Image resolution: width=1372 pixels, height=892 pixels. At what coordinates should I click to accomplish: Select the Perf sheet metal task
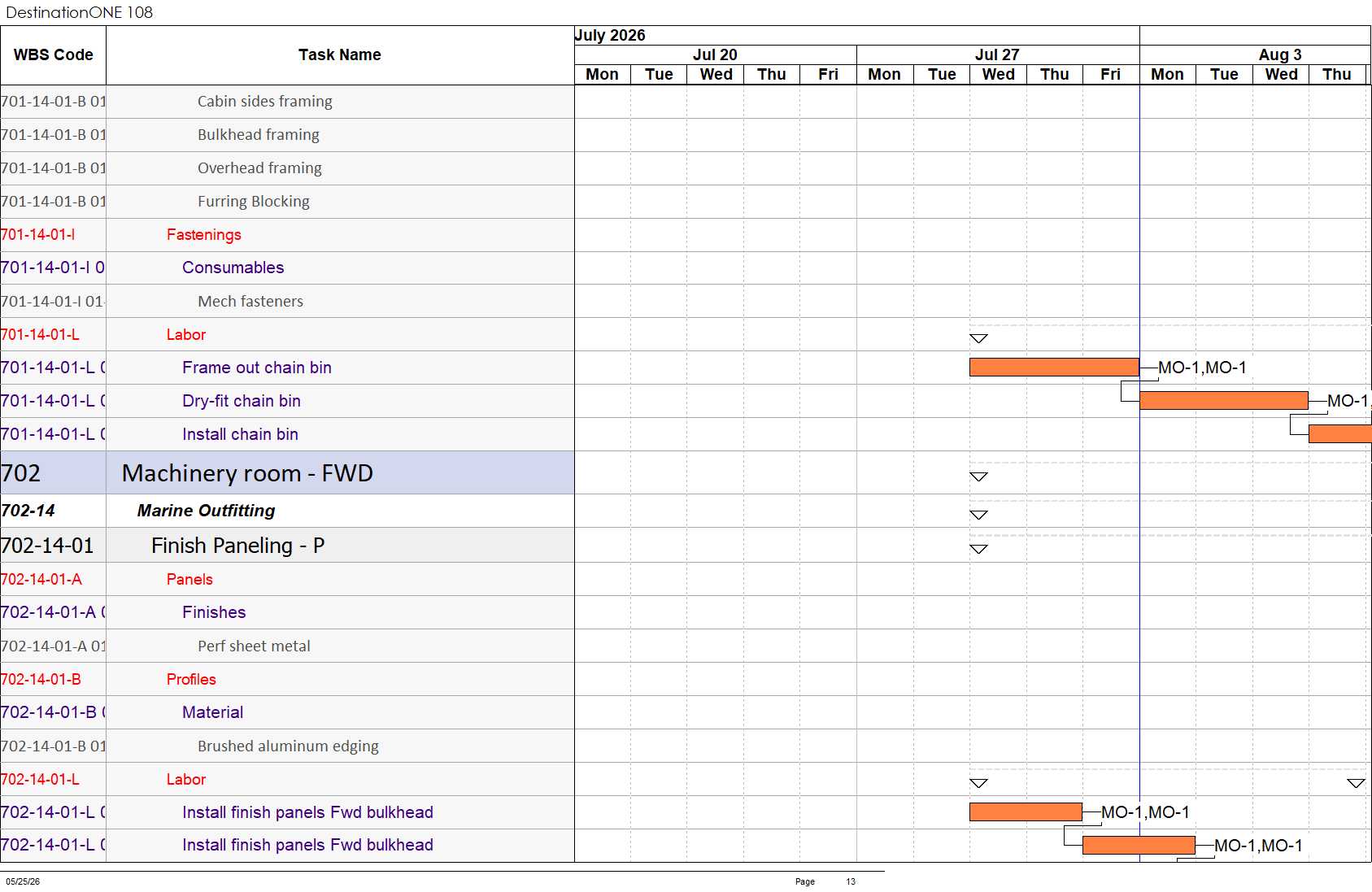tap(254, 646)
